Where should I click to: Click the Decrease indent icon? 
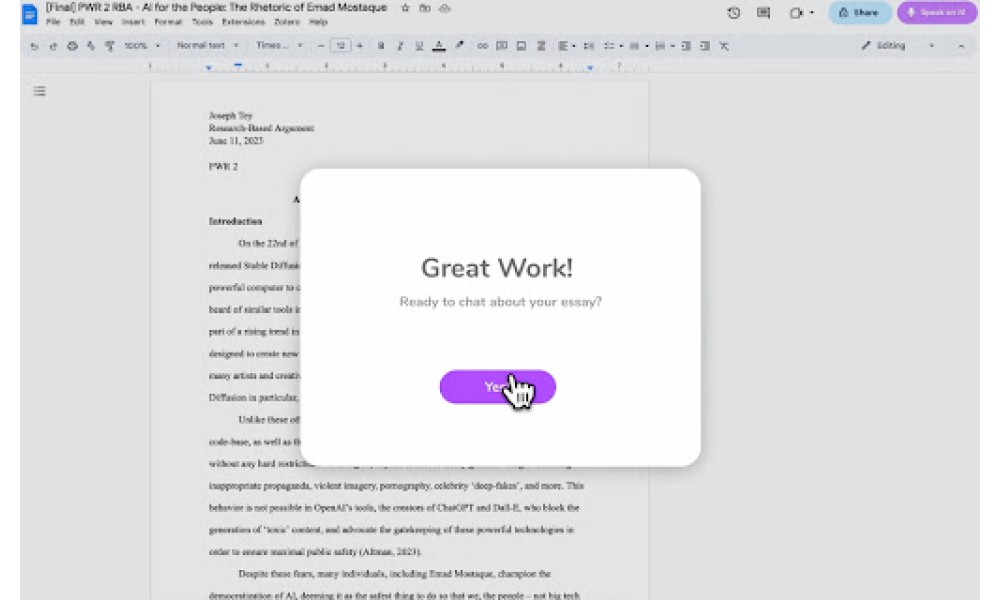pyautogui.click(x=686, y=46)
